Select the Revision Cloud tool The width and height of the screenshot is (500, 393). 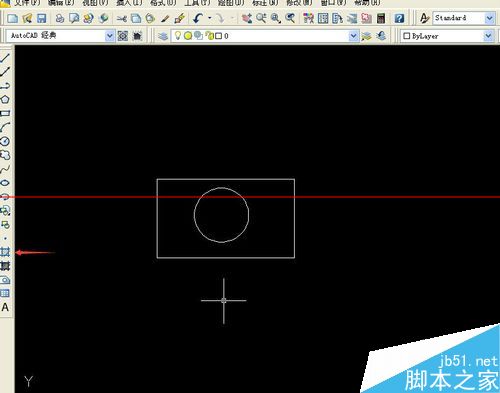coord(5,155)
